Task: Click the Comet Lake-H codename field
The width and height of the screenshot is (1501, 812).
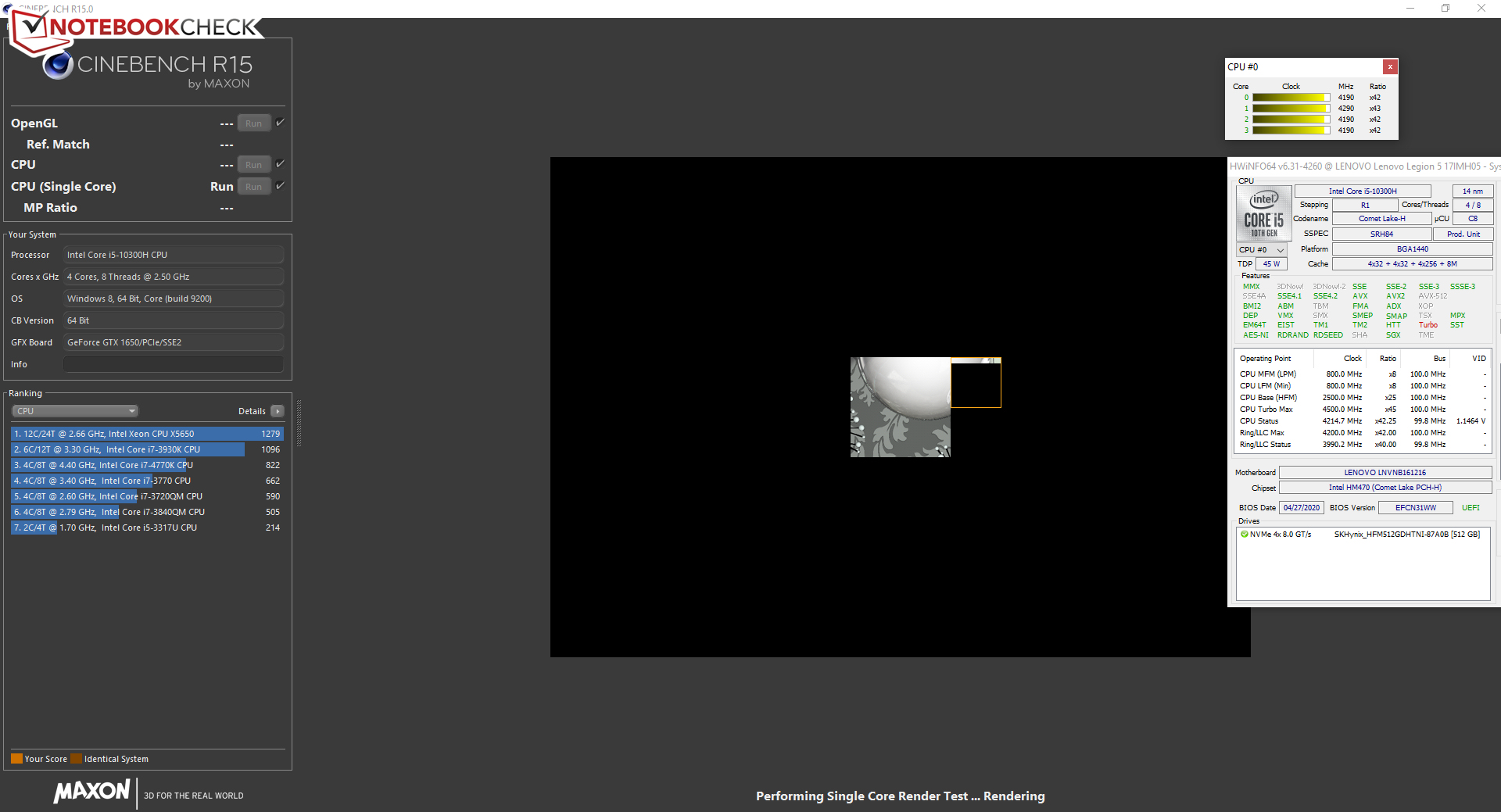Action: (x=1381, y=219)
